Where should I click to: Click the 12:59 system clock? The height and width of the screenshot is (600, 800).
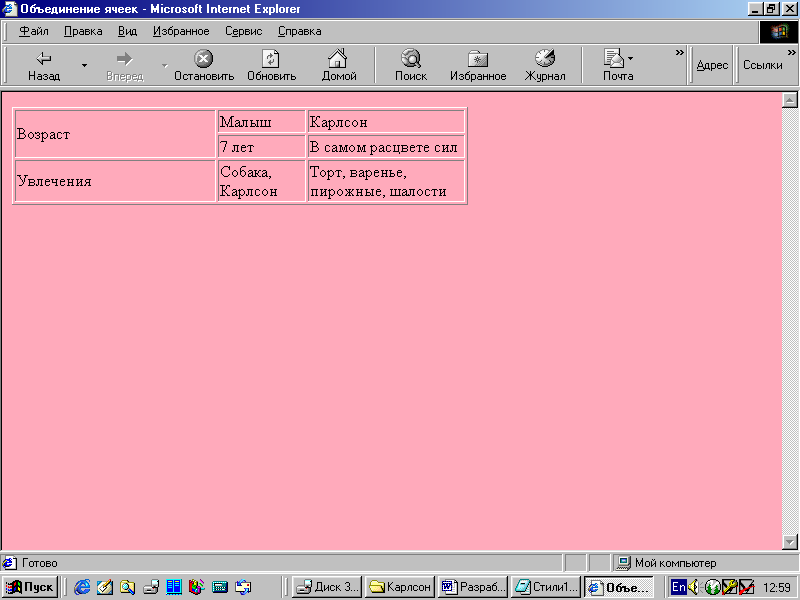777,588
